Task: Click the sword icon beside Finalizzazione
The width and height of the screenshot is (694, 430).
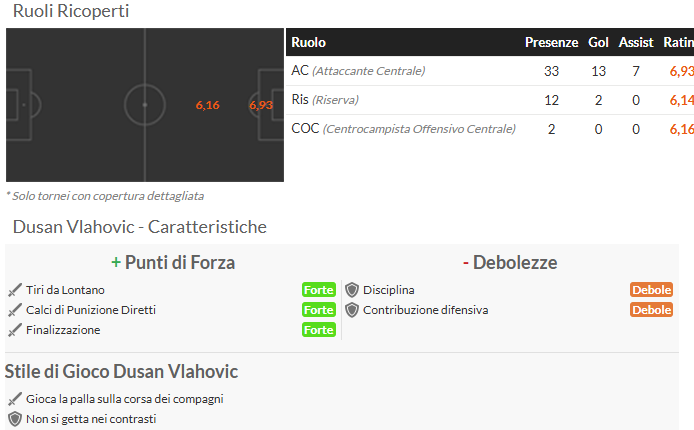Action: 15,330
